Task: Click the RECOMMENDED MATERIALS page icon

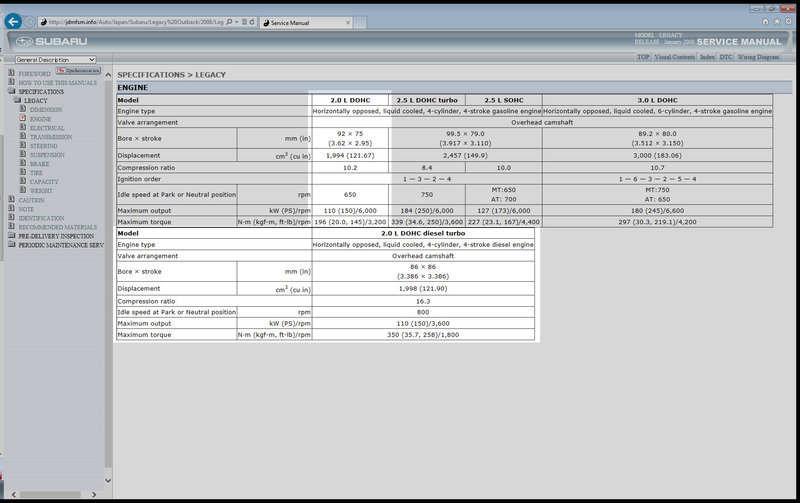Action: pyautogui.click(x=12, y=226)
